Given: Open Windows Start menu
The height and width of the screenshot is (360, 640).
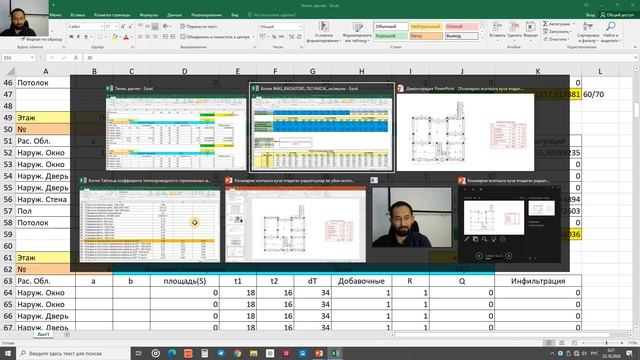Looking at the screenshot, I should [8, 353].
